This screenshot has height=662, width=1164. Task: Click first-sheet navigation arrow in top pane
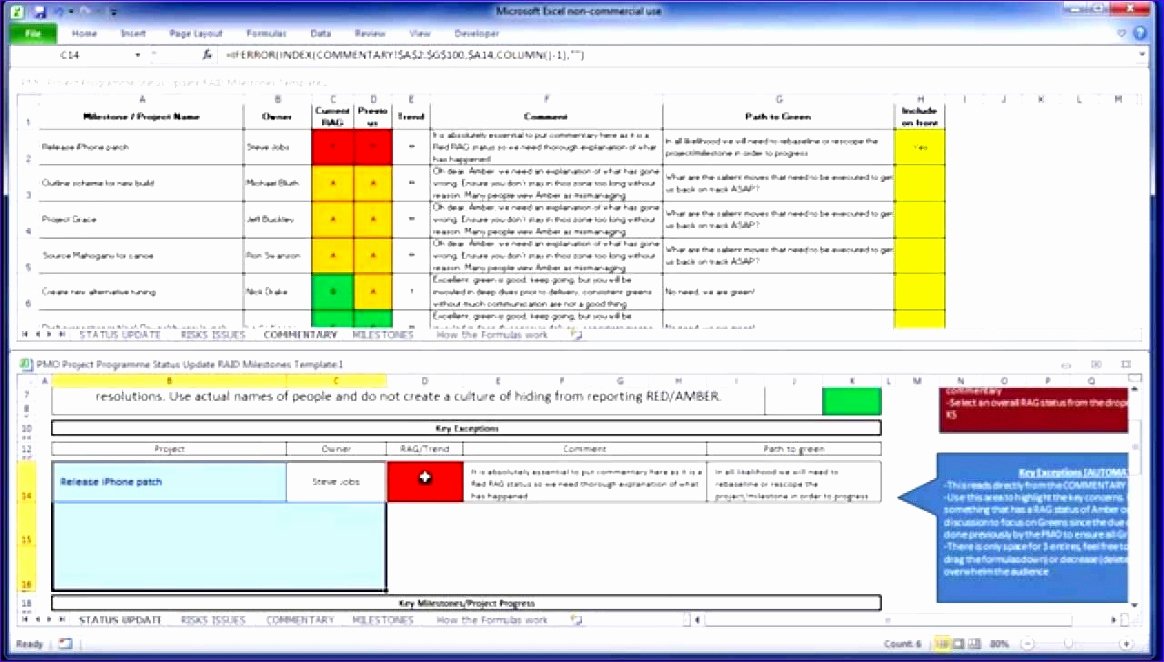(x=26, y=335)
